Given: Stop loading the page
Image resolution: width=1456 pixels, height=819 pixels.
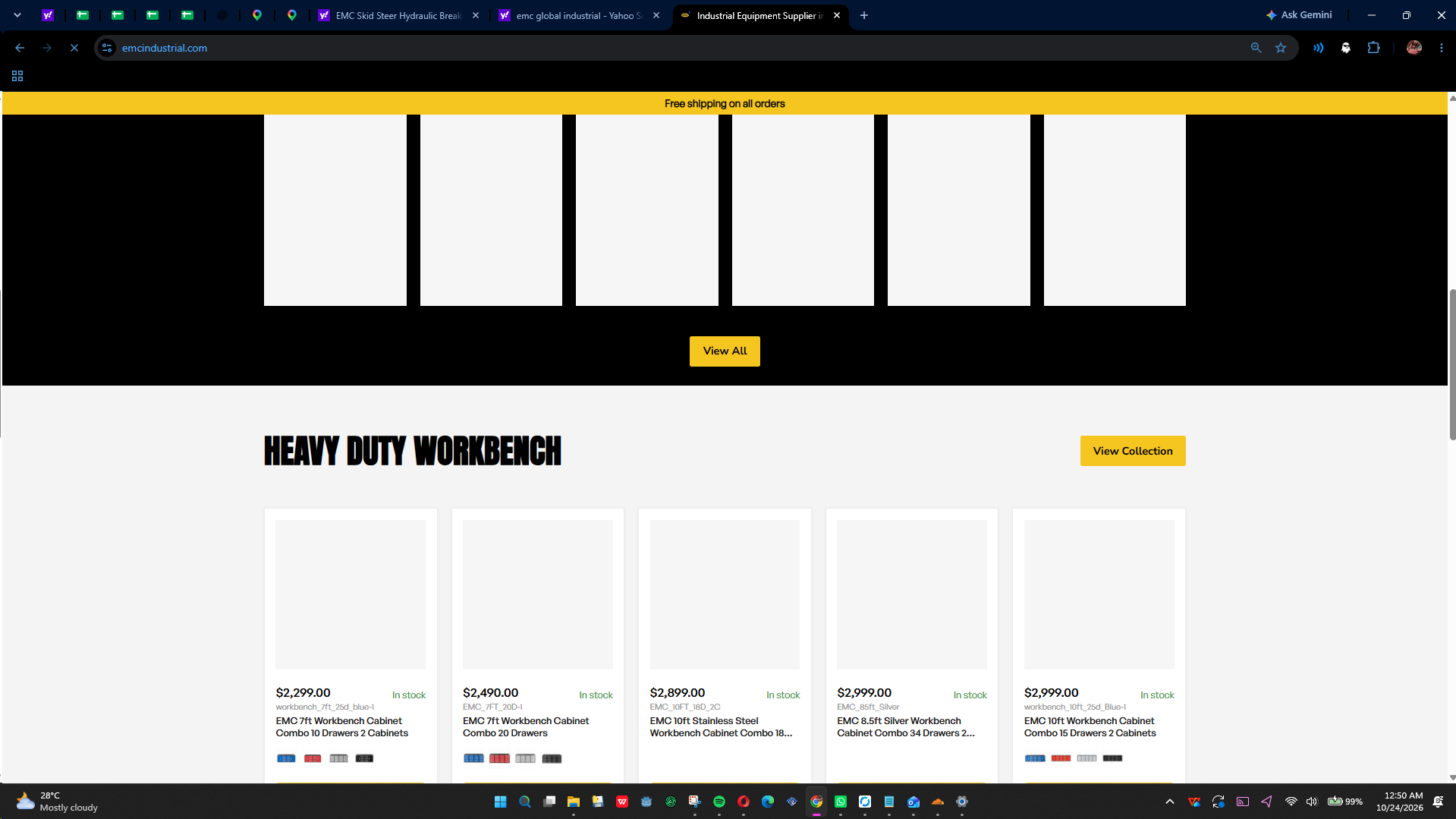Looking at the screenshot, I should (x=74, y=48).
